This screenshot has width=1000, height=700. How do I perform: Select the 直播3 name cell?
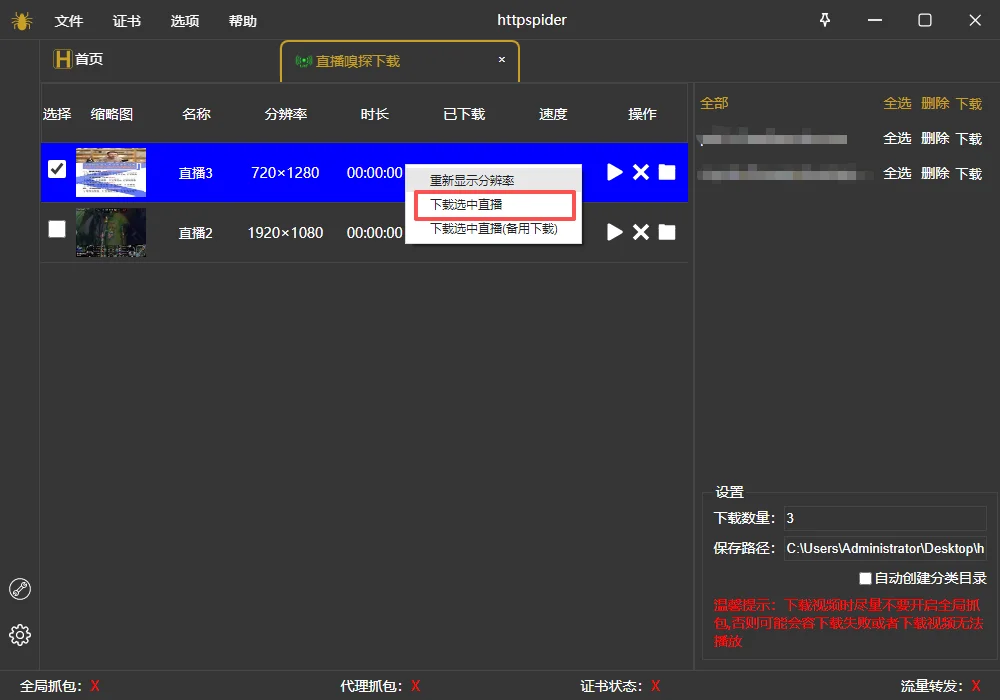pos(195,173)
